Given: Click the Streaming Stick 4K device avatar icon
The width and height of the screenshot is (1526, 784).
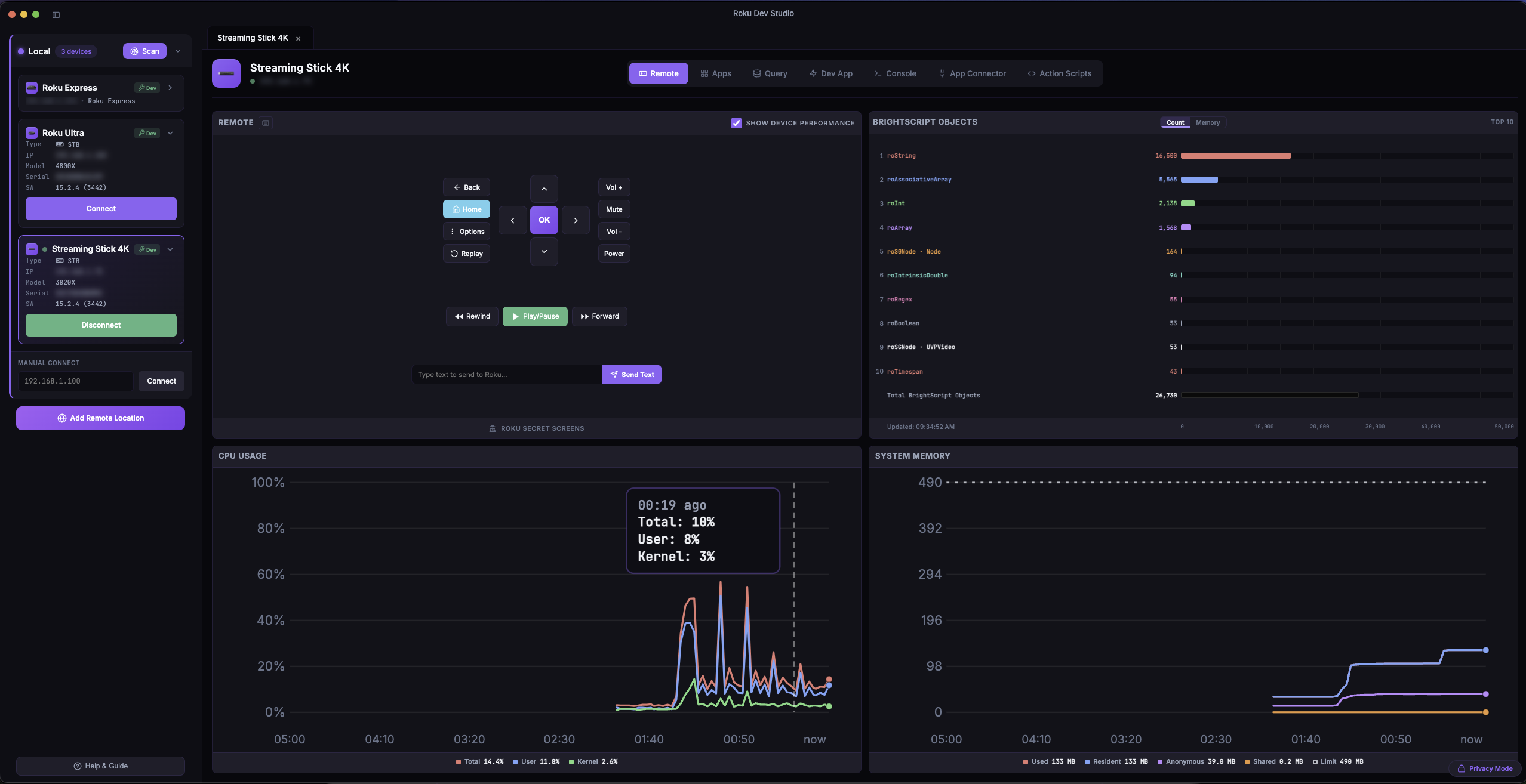Looking at the screenshot, I should 226,73.
